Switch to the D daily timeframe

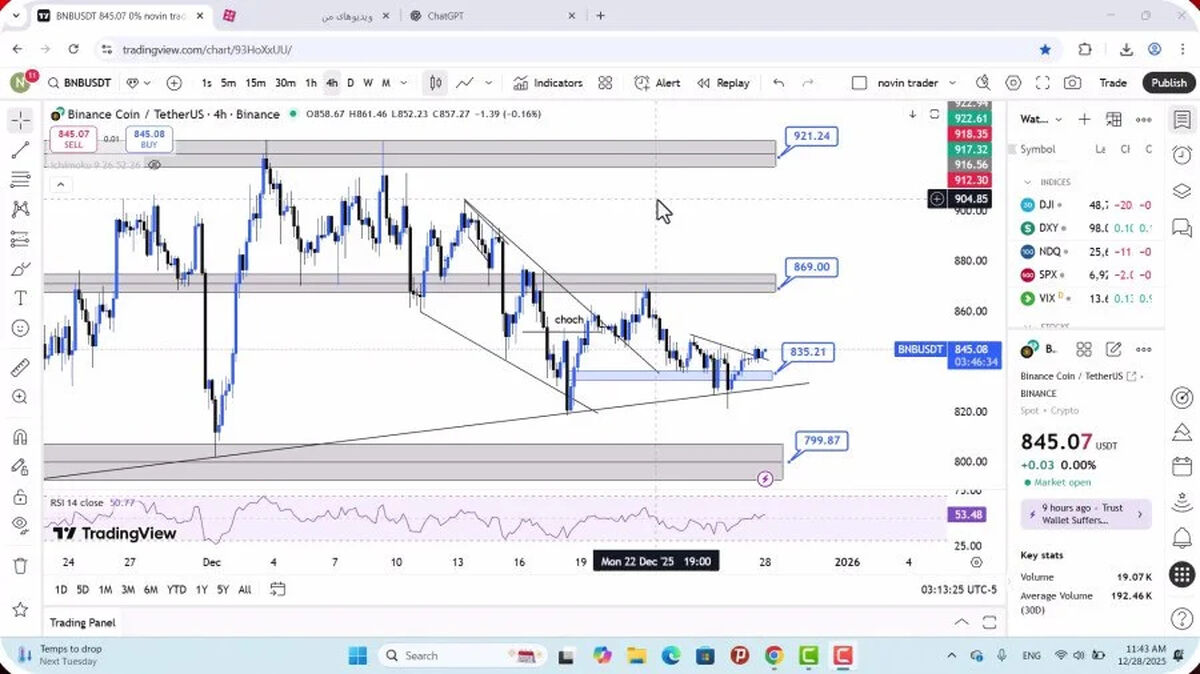pos(350,83)
